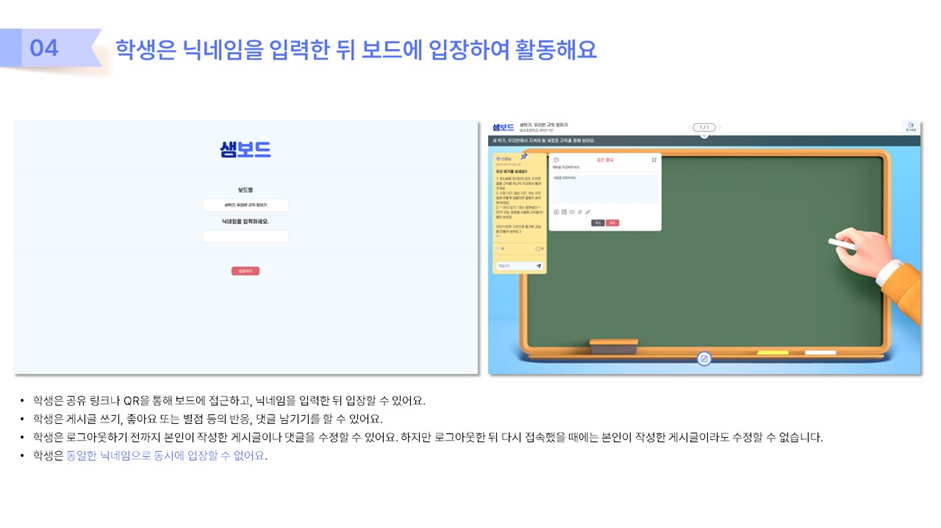Click the empty nickname input field
The height and width of the screenshot is (528, 941).
(x=245, y=236)
